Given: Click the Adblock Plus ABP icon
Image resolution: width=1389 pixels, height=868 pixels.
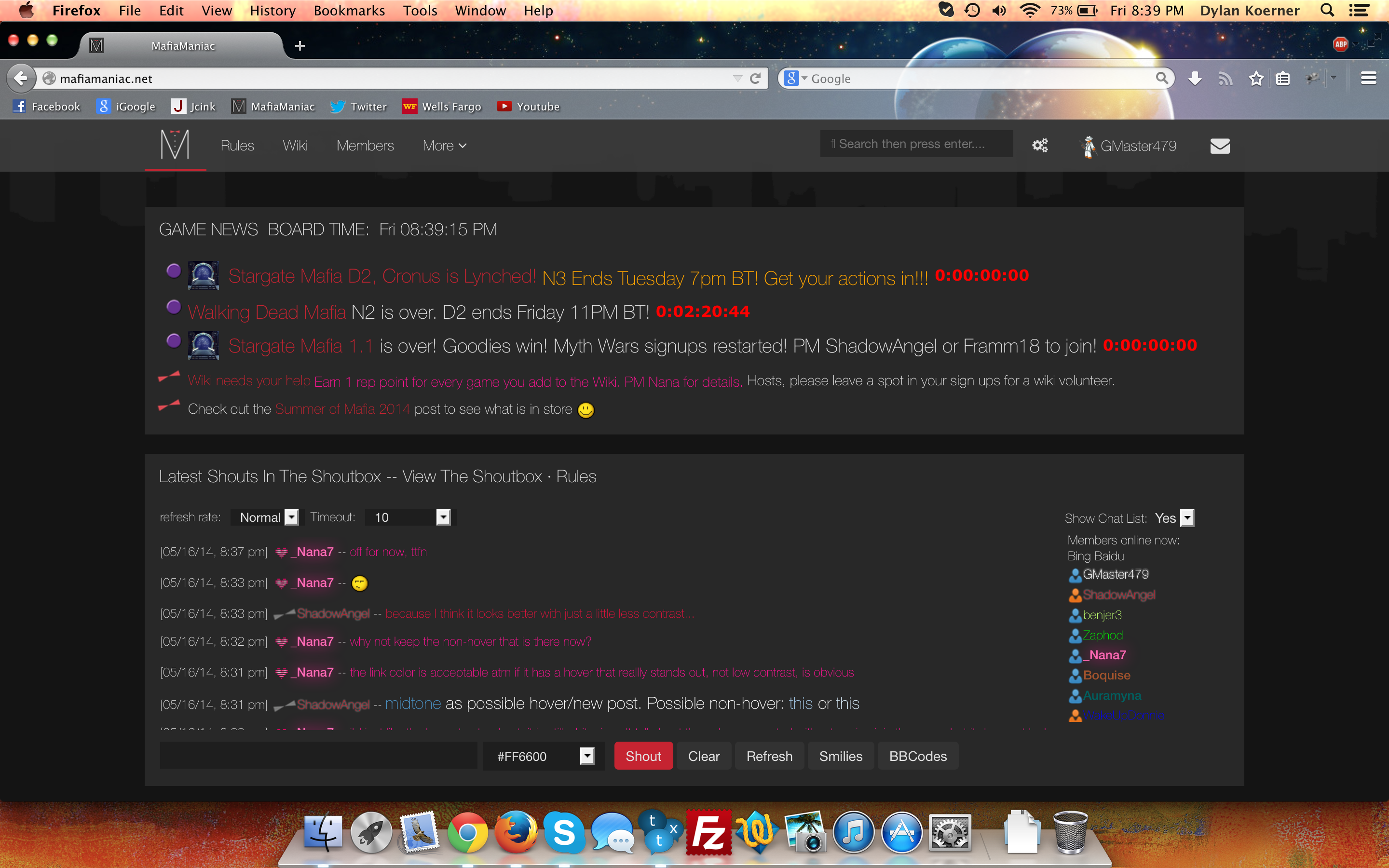Looking at the screenshot, I should point(1340,44).
